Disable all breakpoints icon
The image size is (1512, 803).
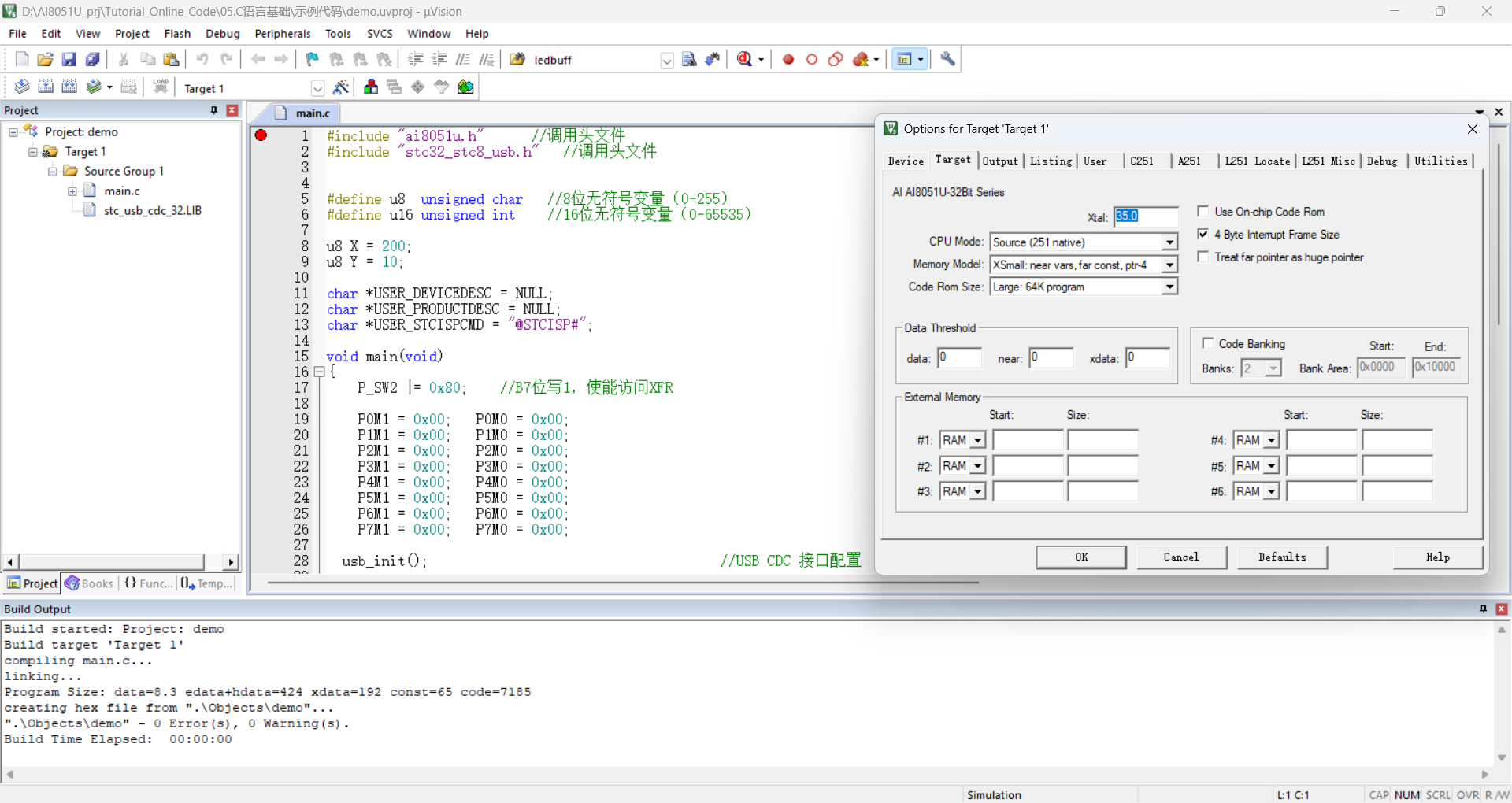(x=836, y=59)
